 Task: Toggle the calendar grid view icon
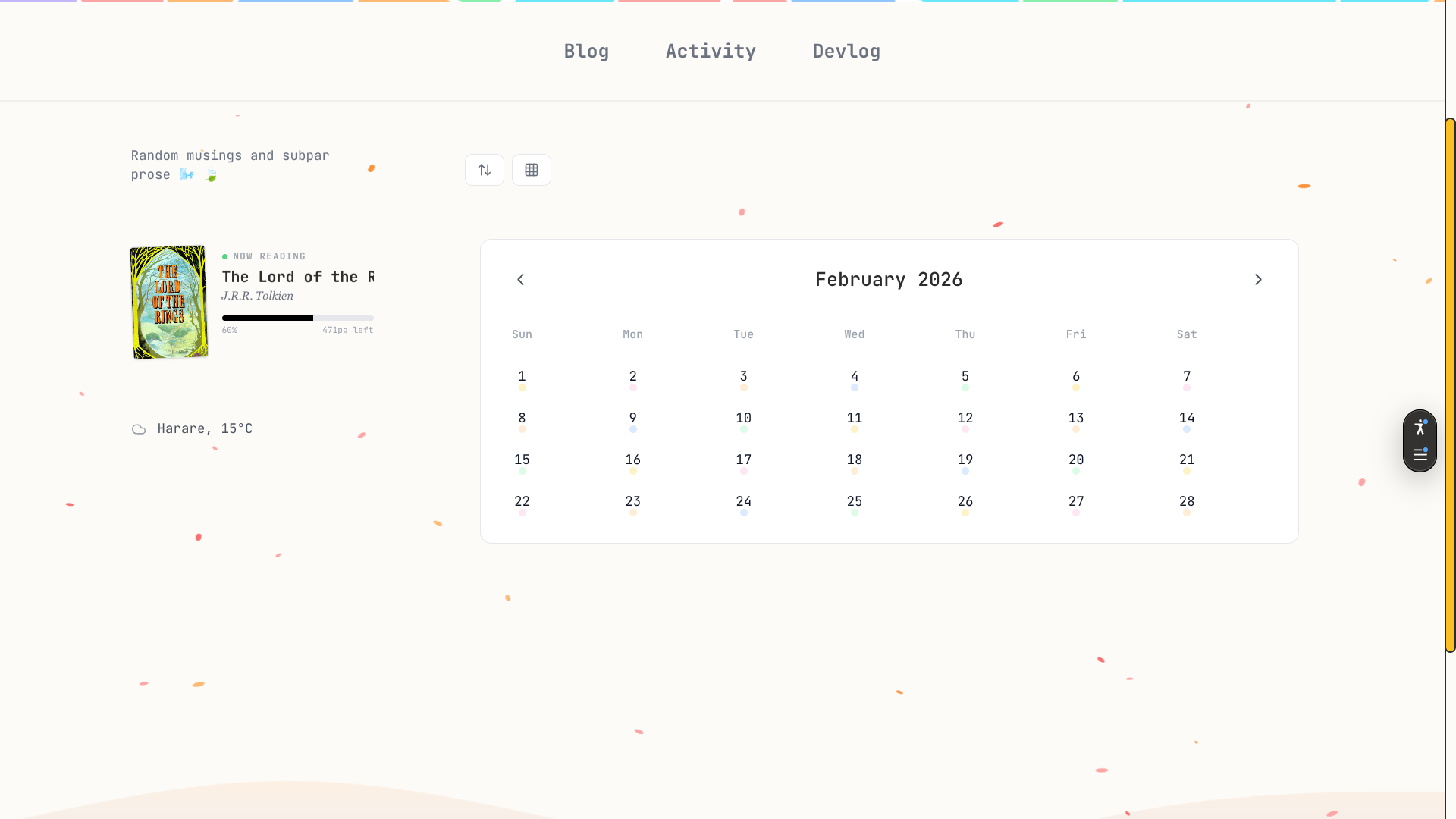tap(532, 170)
